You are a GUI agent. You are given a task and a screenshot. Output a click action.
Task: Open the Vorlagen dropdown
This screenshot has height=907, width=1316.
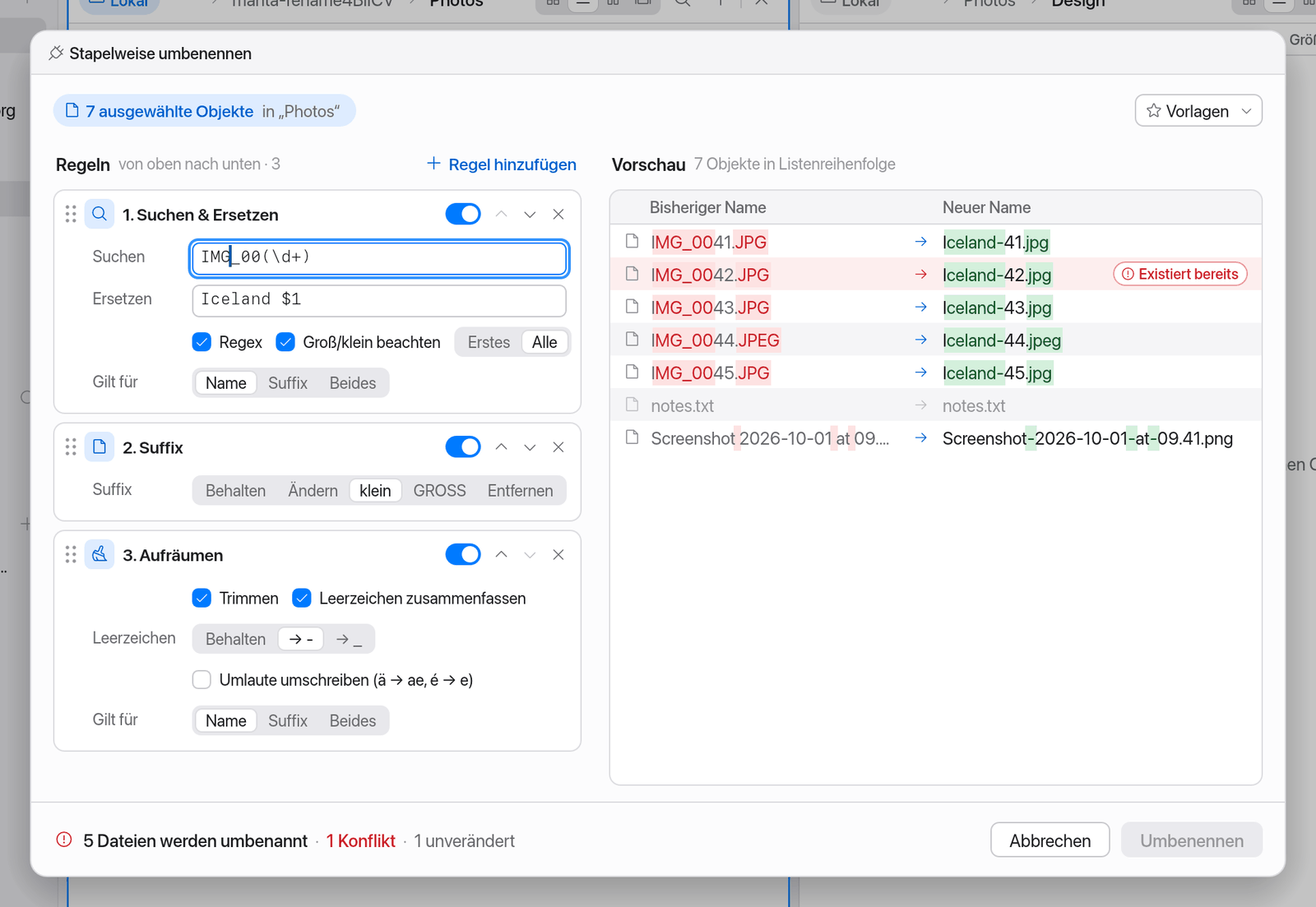[1198, 111]
